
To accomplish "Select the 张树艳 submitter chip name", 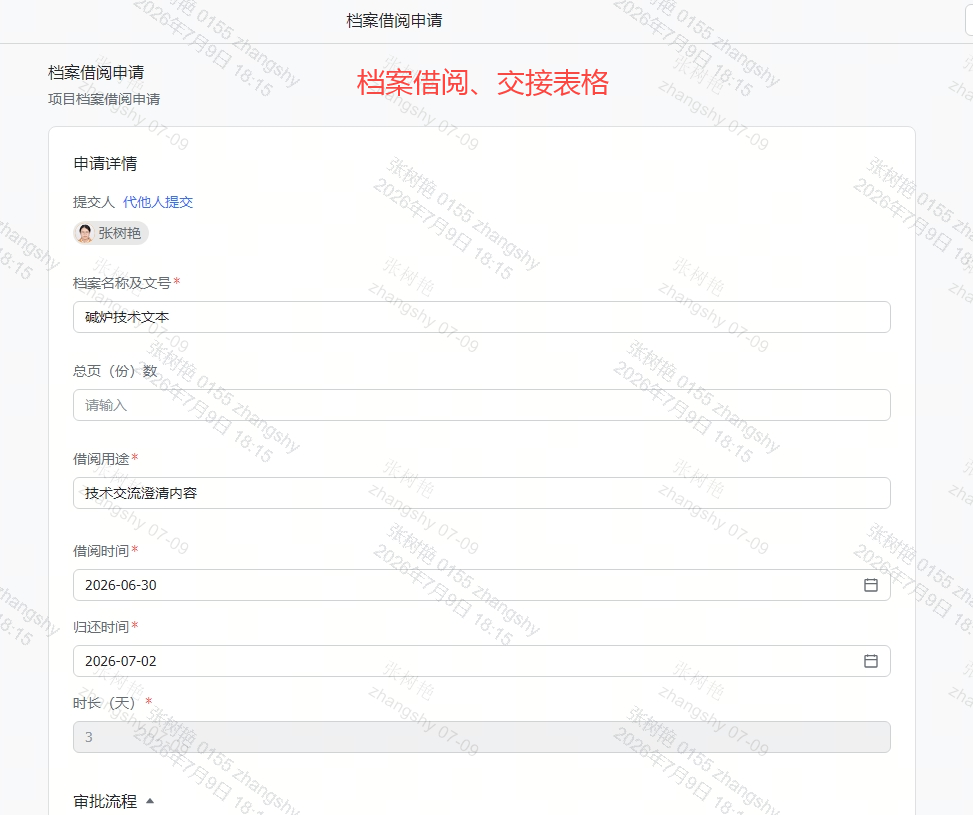I will (120, 233).
